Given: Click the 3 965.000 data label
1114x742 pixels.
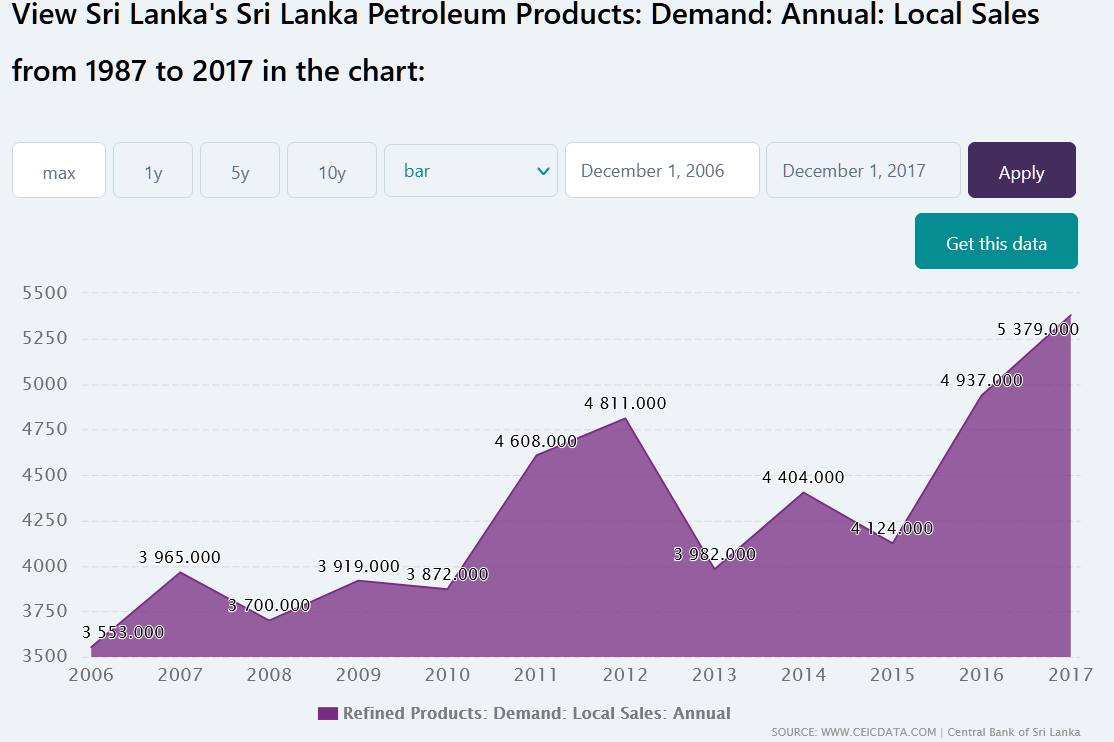Looking at the screenshot, I should (x=180, y=557).
